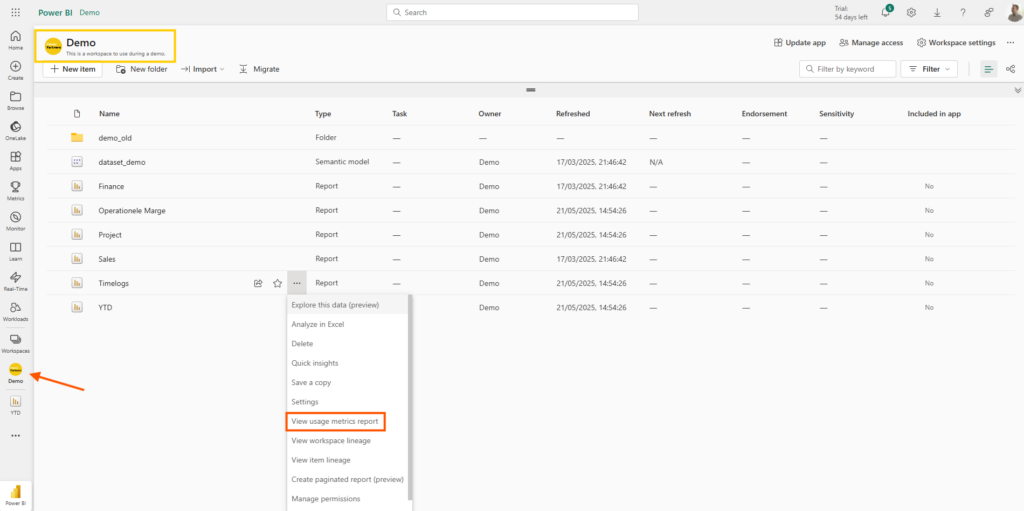Select the Demo workspace icon in the sidebar

click(16, 373)
